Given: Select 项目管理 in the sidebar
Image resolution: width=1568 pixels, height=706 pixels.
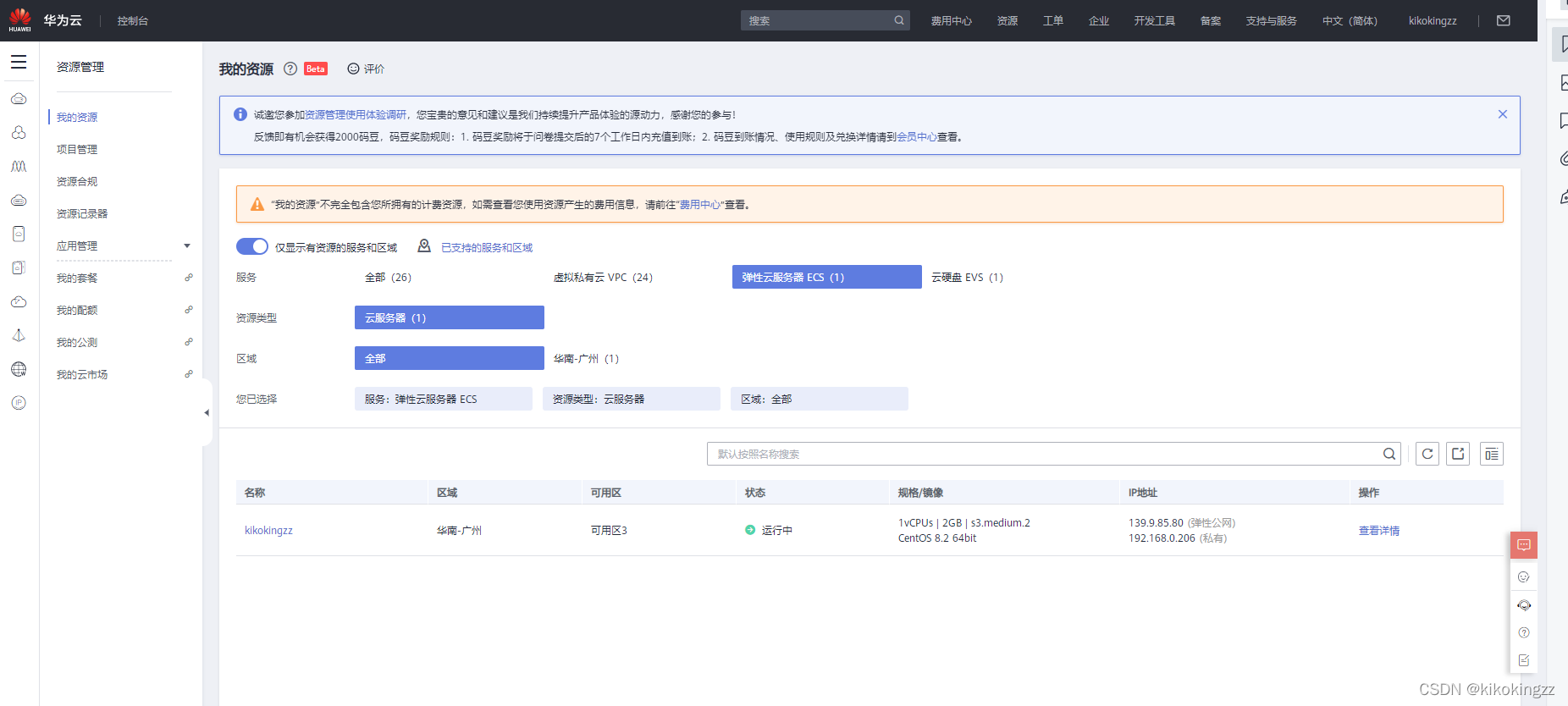Looking at the screenshot, I should (77, 149).
